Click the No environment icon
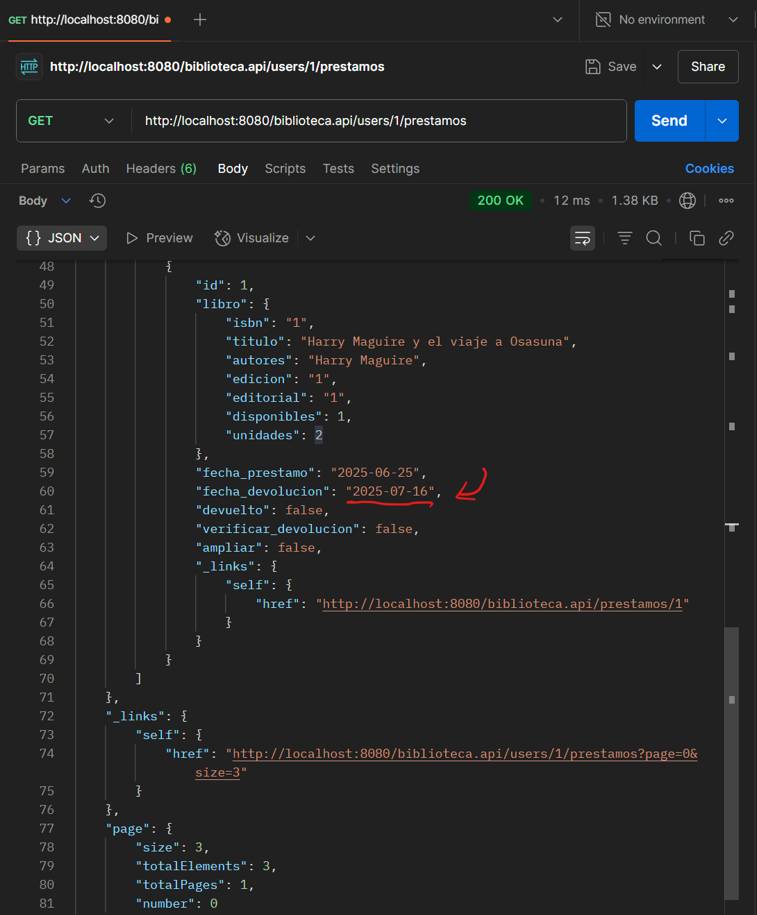Image resolution: width=757 pixels, height=915 pixels. [x=603, y=20]
